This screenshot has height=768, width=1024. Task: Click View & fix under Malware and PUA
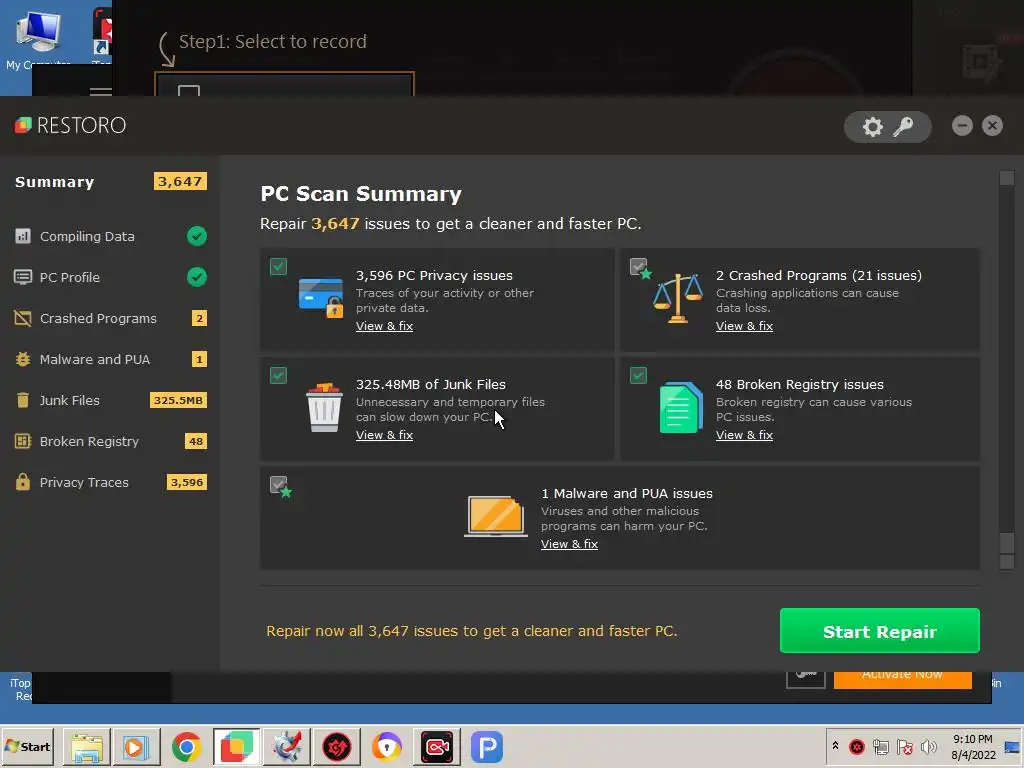click(569, 544)
